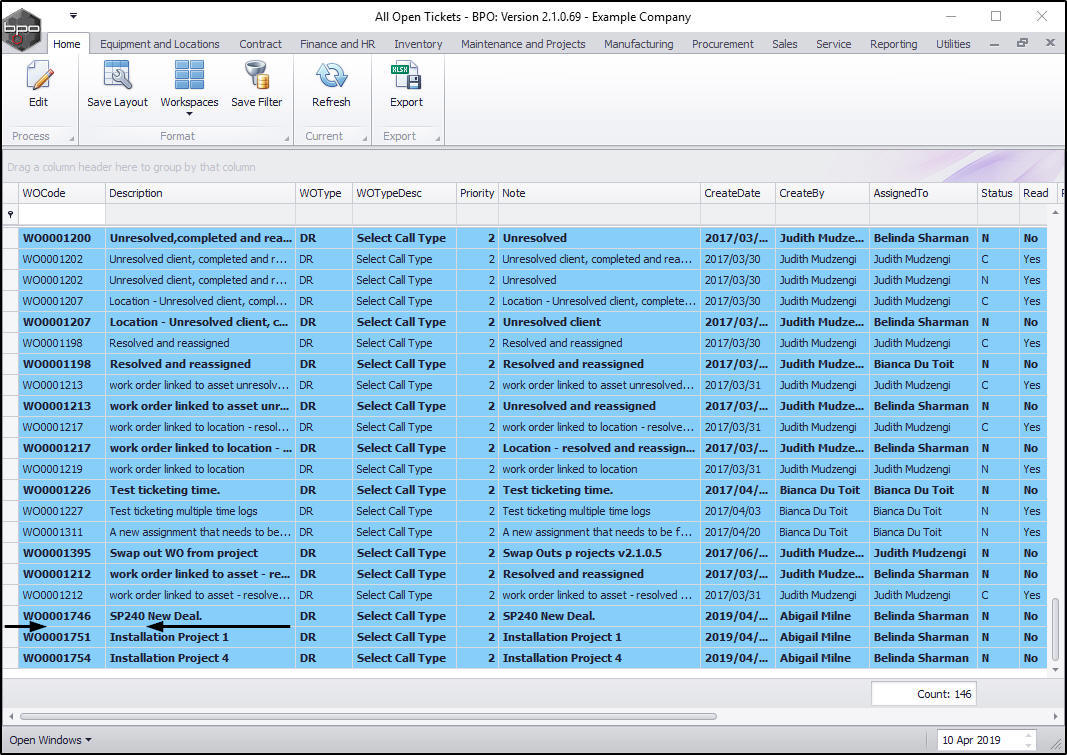
Task: Switch to the Equipment and Locations tab
Action: click(x=159, y=44)
